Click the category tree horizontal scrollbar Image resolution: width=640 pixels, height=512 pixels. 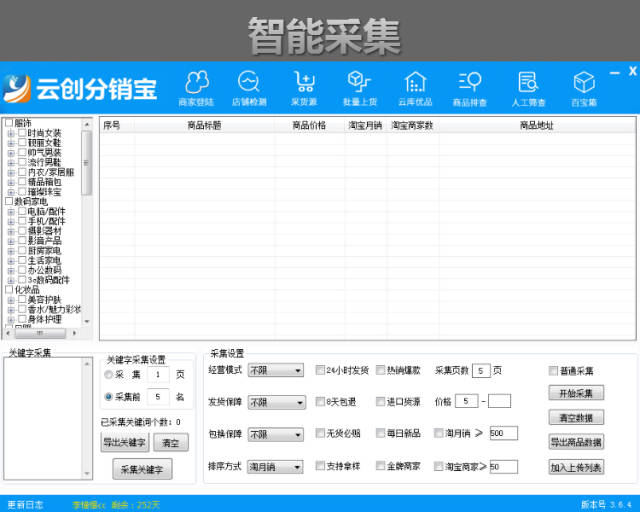[x=41, y=333]
